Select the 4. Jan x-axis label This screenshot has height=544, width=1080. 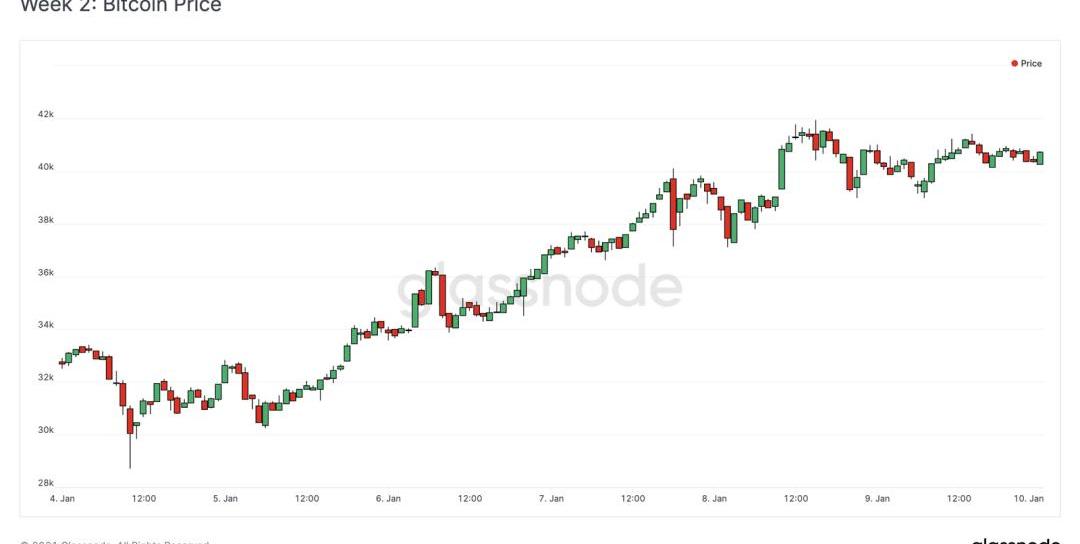click(62, 498)
